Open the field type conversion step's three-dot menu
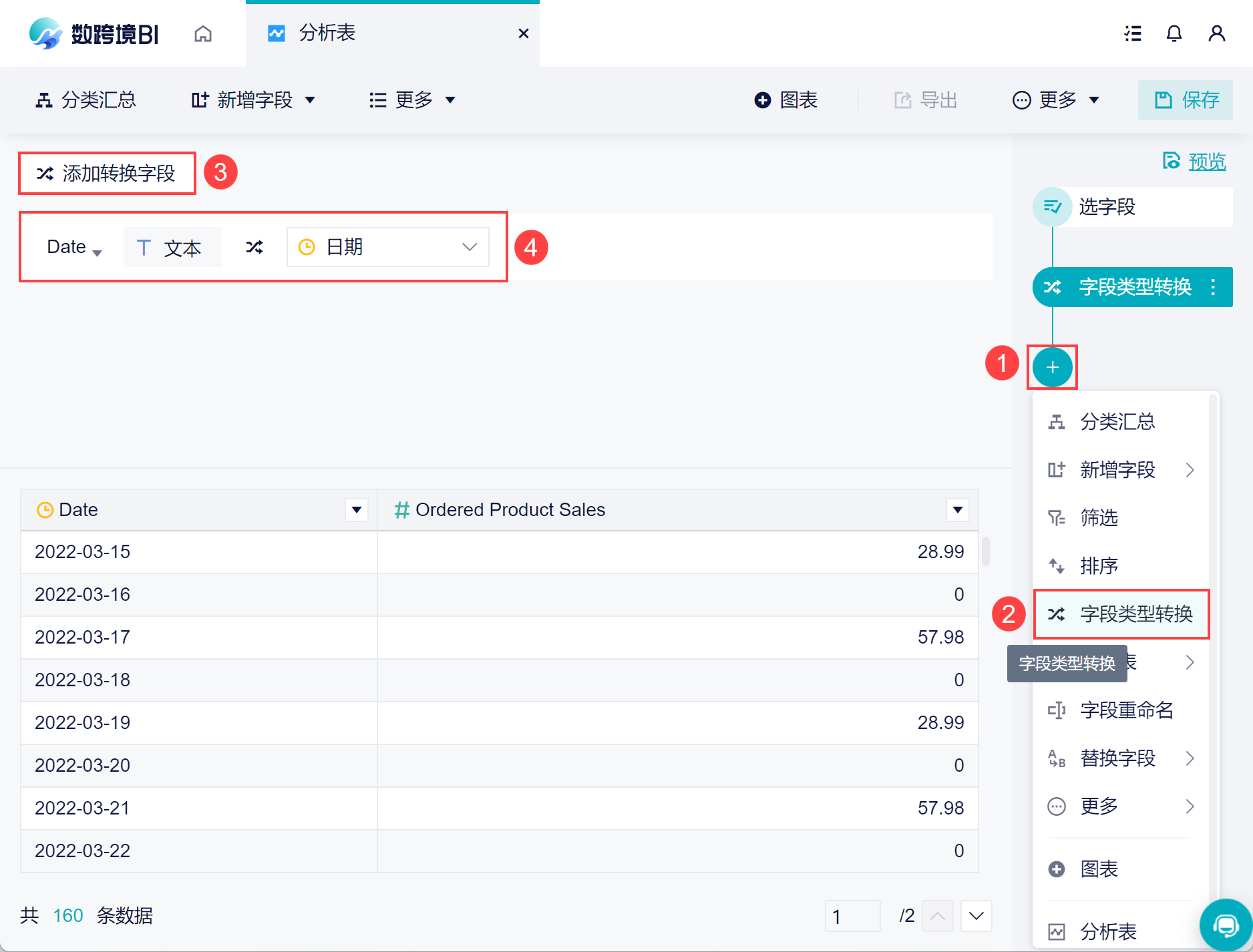 (1213, 287)
